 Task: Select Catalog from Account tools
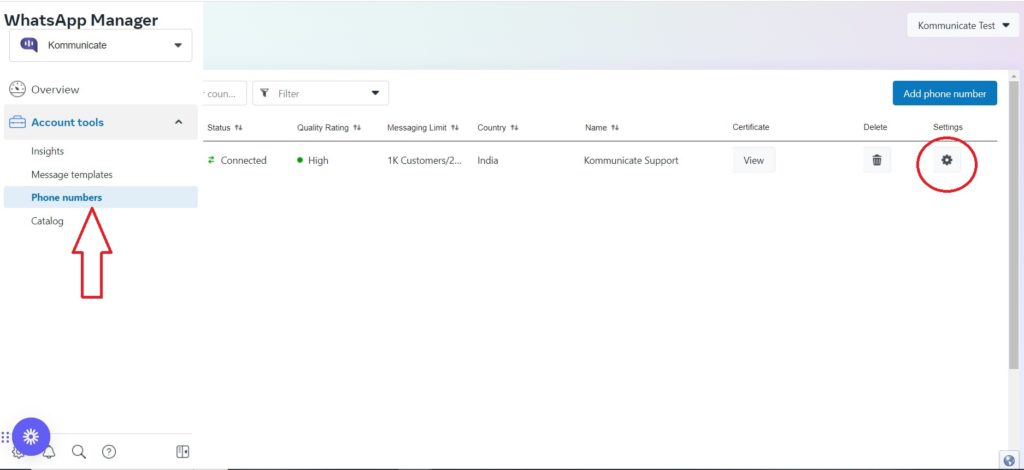(47, 220)
